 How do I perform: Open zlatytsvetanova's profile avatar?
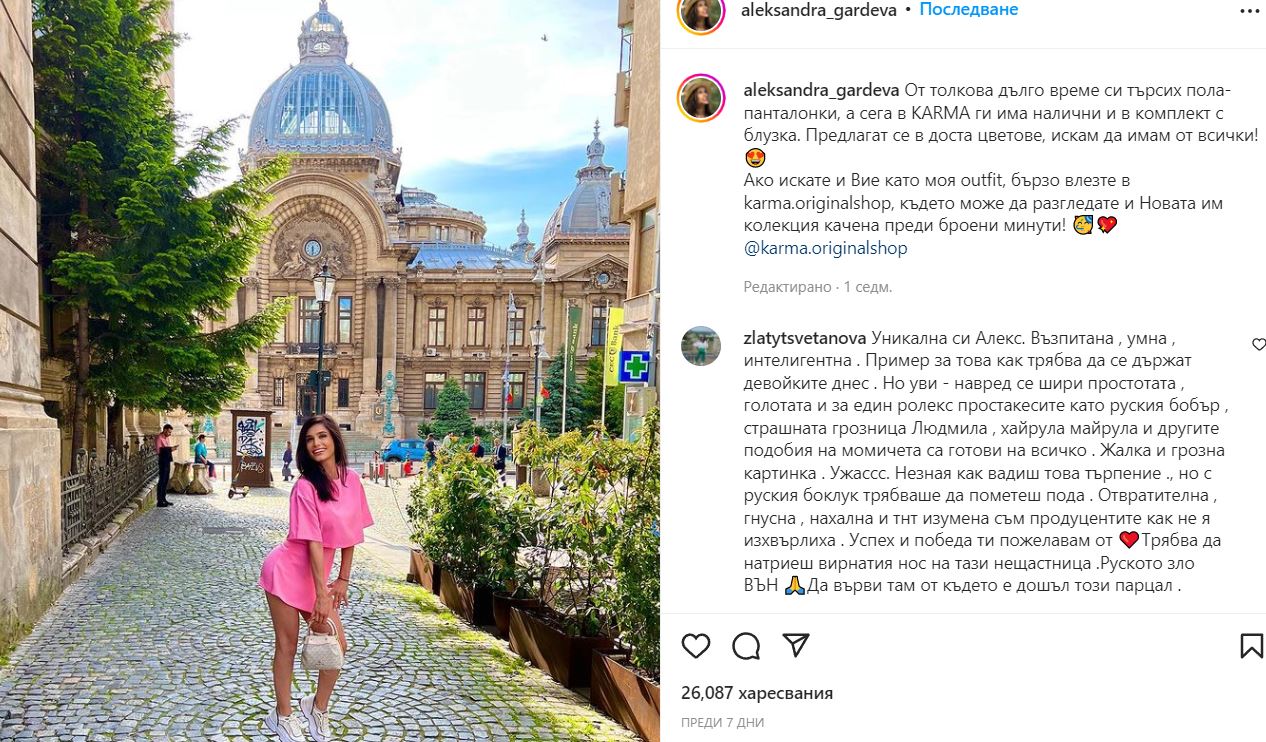point(701,346)
